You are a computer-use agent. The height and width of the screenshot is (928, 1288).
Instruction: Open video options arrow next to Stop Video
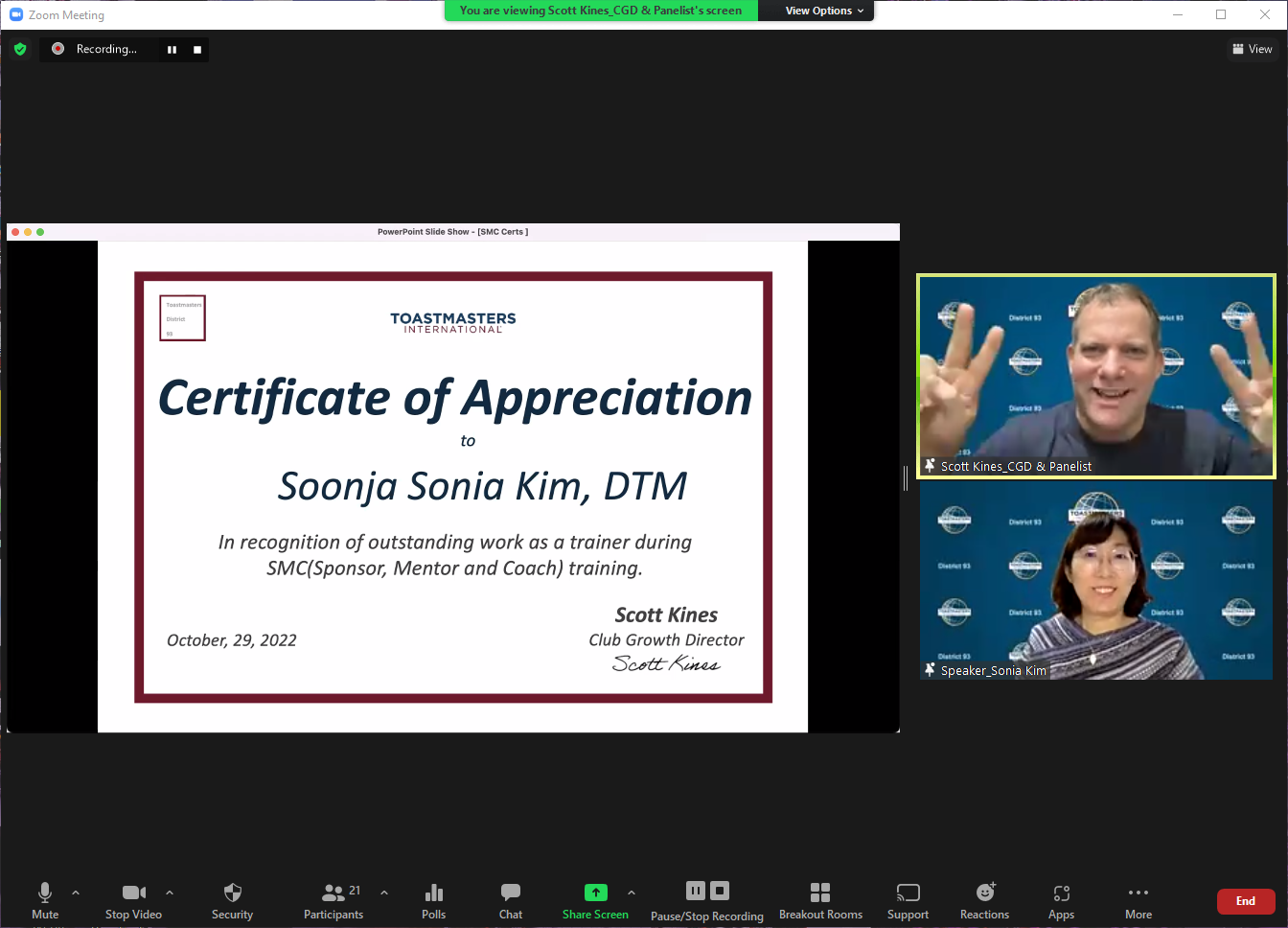click(170, 893)
